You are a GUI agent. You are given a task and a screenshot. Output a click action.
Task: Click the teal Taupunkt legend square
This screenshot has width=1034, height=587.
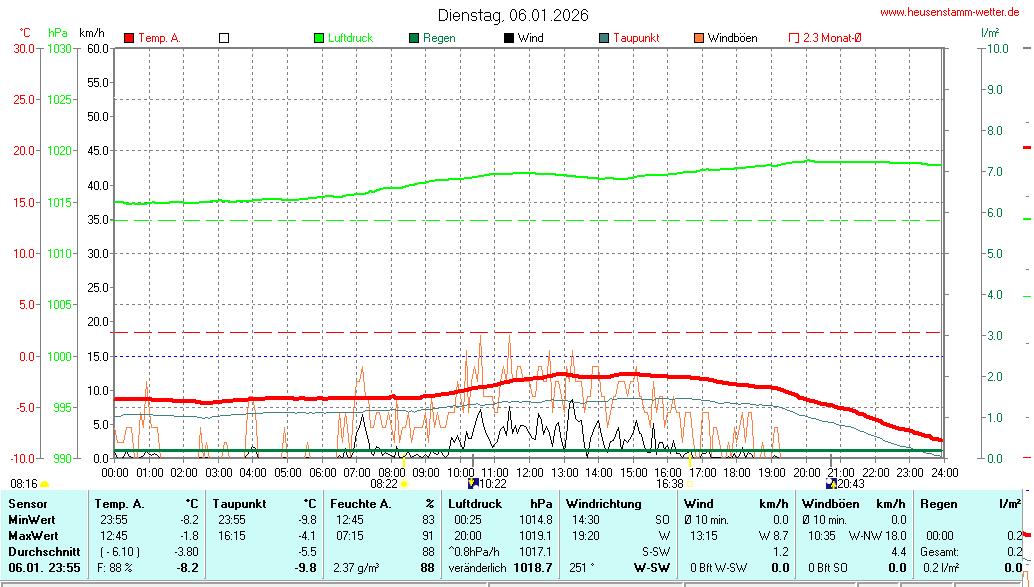(604, 38)
